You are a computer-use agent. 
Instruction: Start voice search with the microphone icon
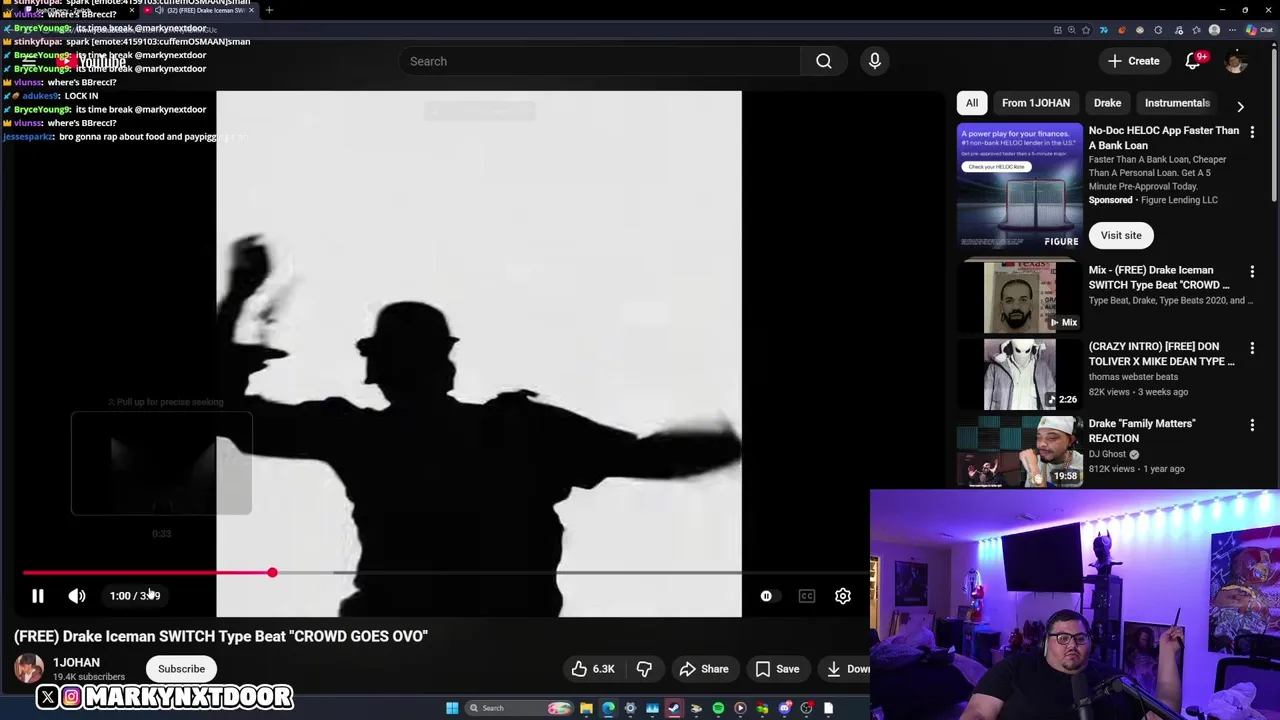(x=875, y=61)
